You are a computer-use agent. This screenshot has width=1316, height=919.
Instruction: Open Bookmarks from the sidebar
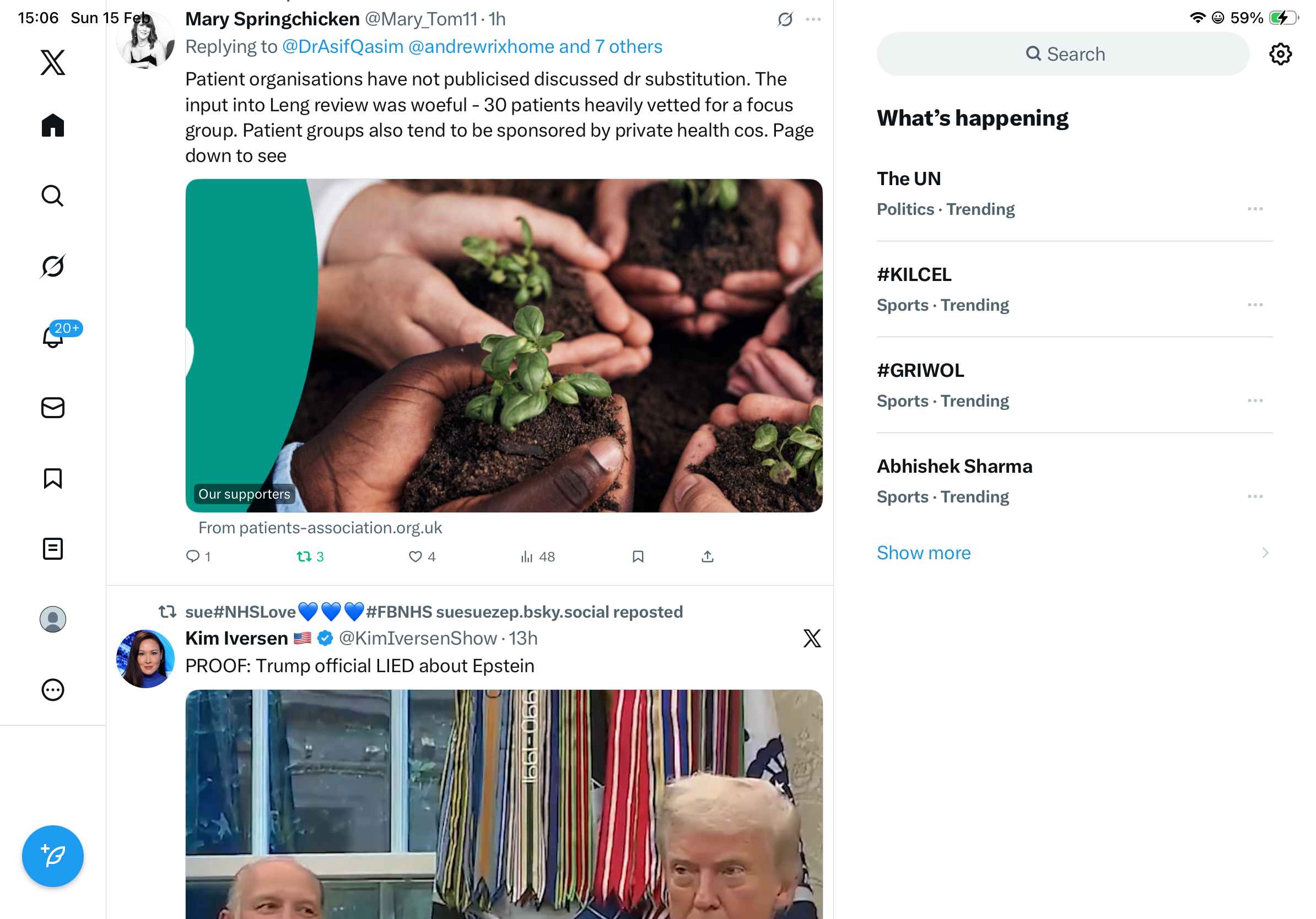click(53, 478)
